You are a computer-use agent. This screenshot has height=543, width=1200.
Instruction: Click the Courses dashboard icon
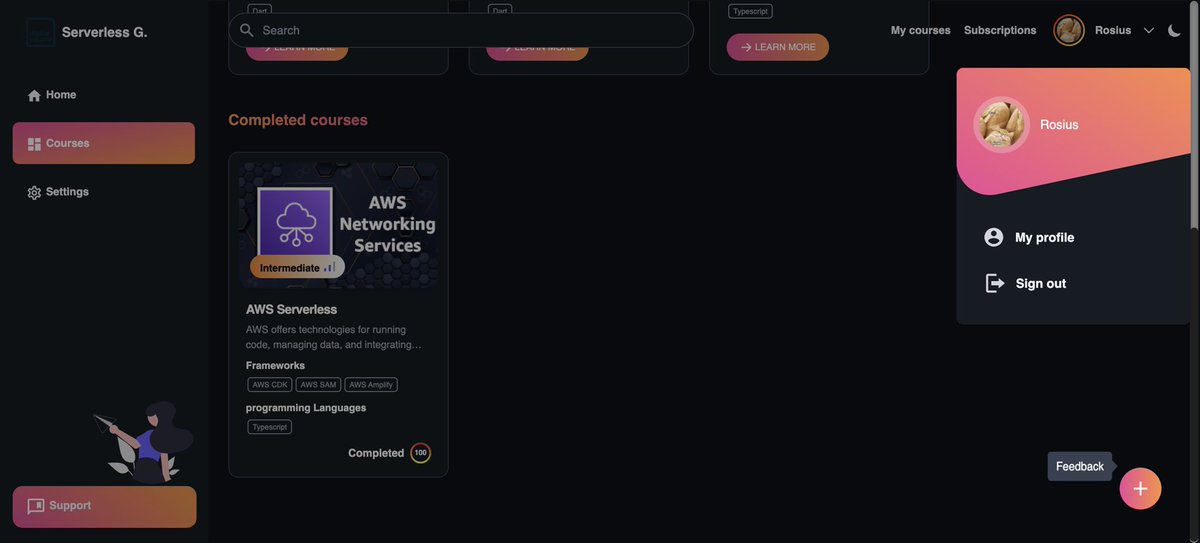[34, 144]
